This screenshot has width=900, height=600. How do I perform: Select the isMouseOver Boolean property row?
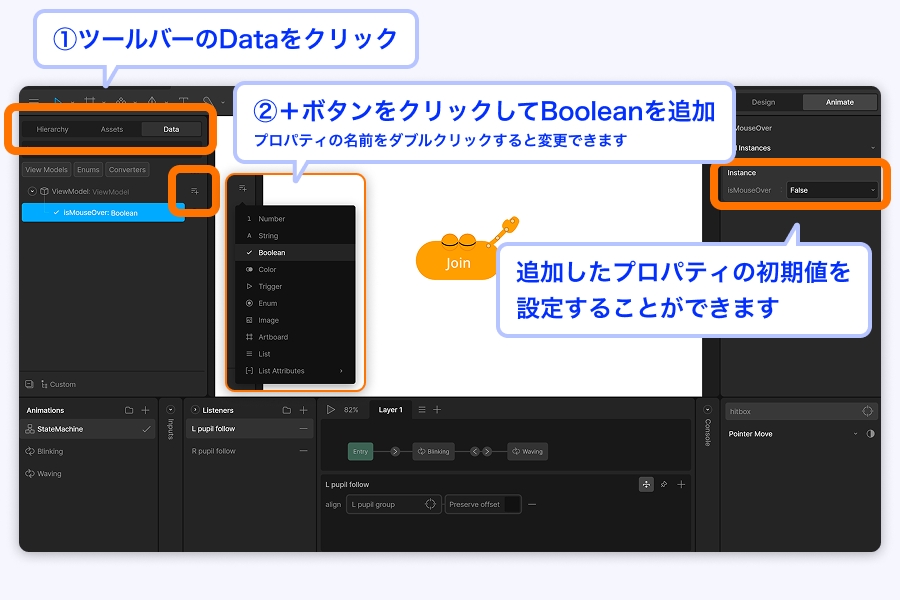[103, 213]
